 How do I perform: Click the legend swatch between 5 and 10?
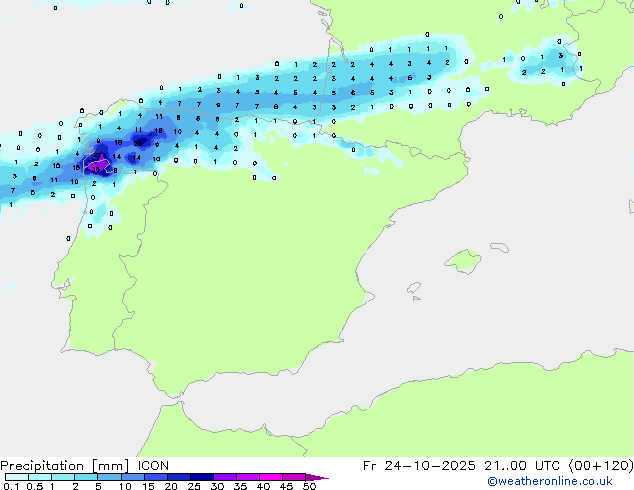pos(109,477)
